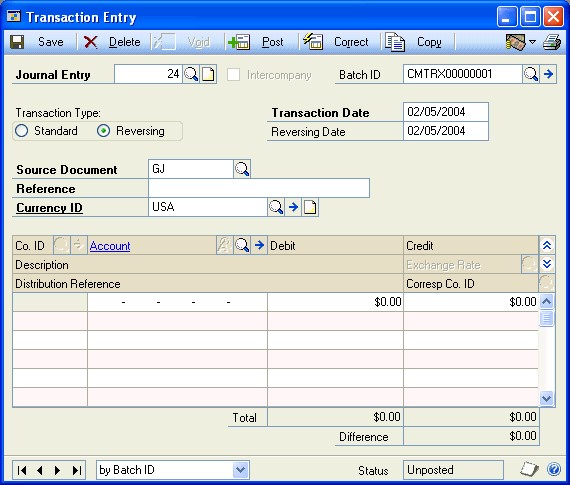This screenshot has width=570, height=485.
Task: Click the Unposted status field
Action: pos(453,470)
